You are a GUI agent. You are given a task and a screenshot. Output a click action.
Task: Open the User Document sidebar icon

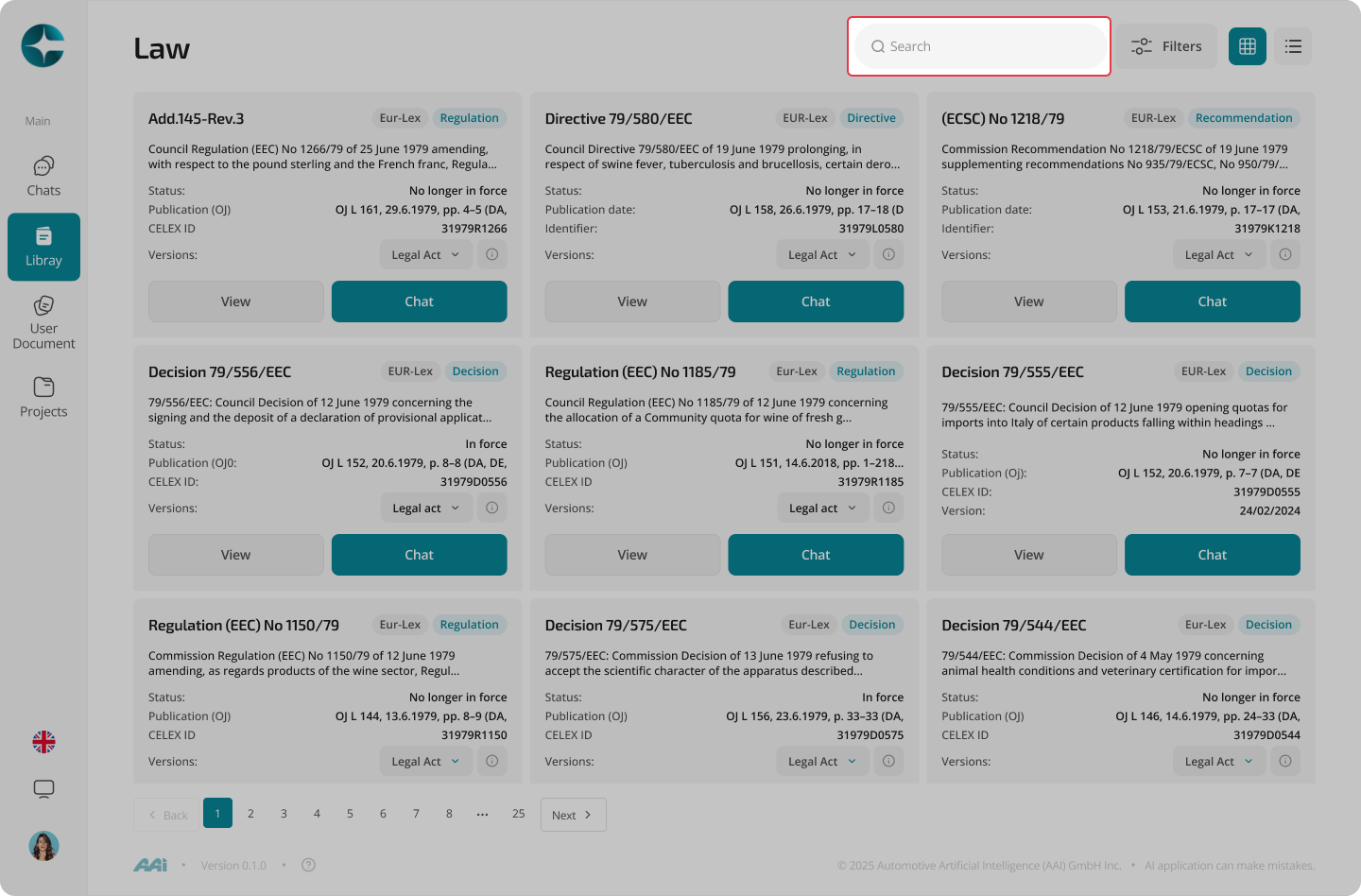[43, 322]
